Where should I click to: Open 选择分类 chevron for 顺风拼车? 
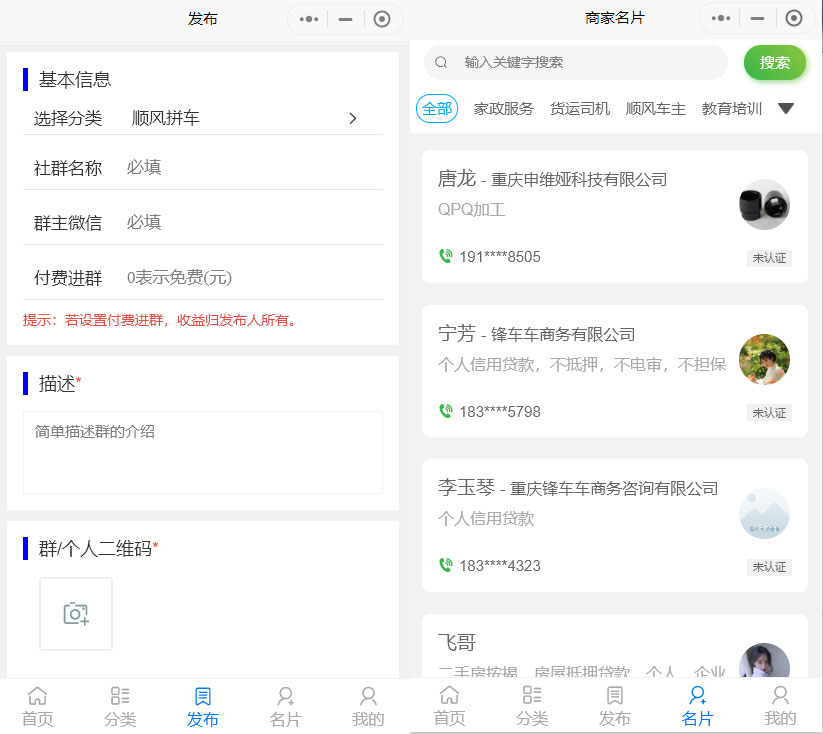click(x=352, y=118)
